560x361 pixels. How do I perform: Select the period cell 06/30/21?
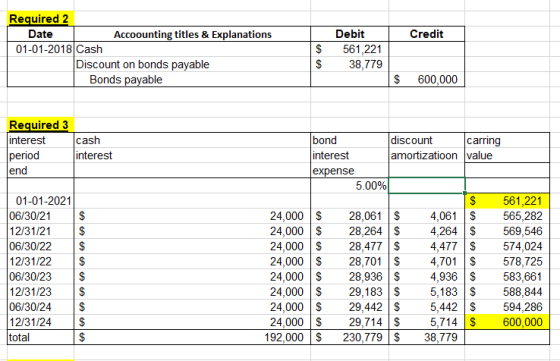coord(40,216)
